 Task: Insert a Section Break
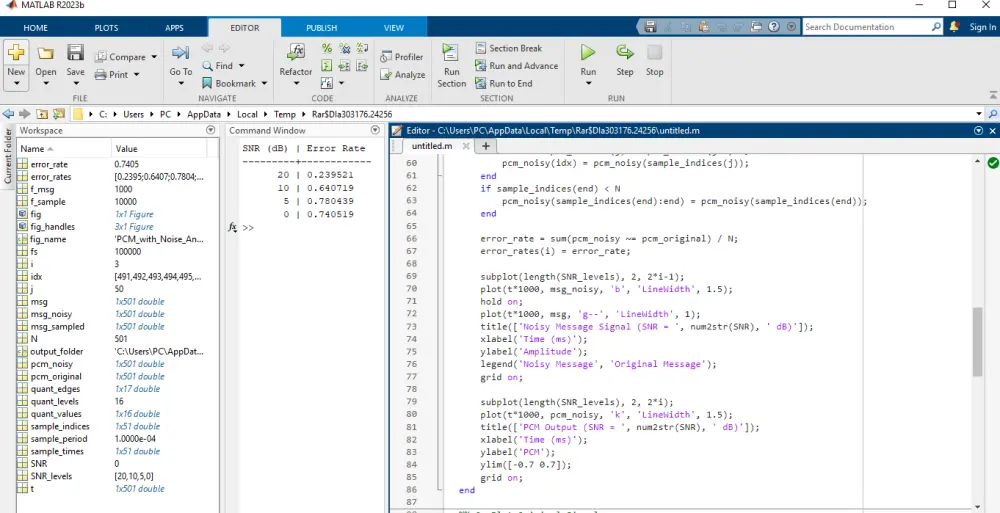pos(509,48)
